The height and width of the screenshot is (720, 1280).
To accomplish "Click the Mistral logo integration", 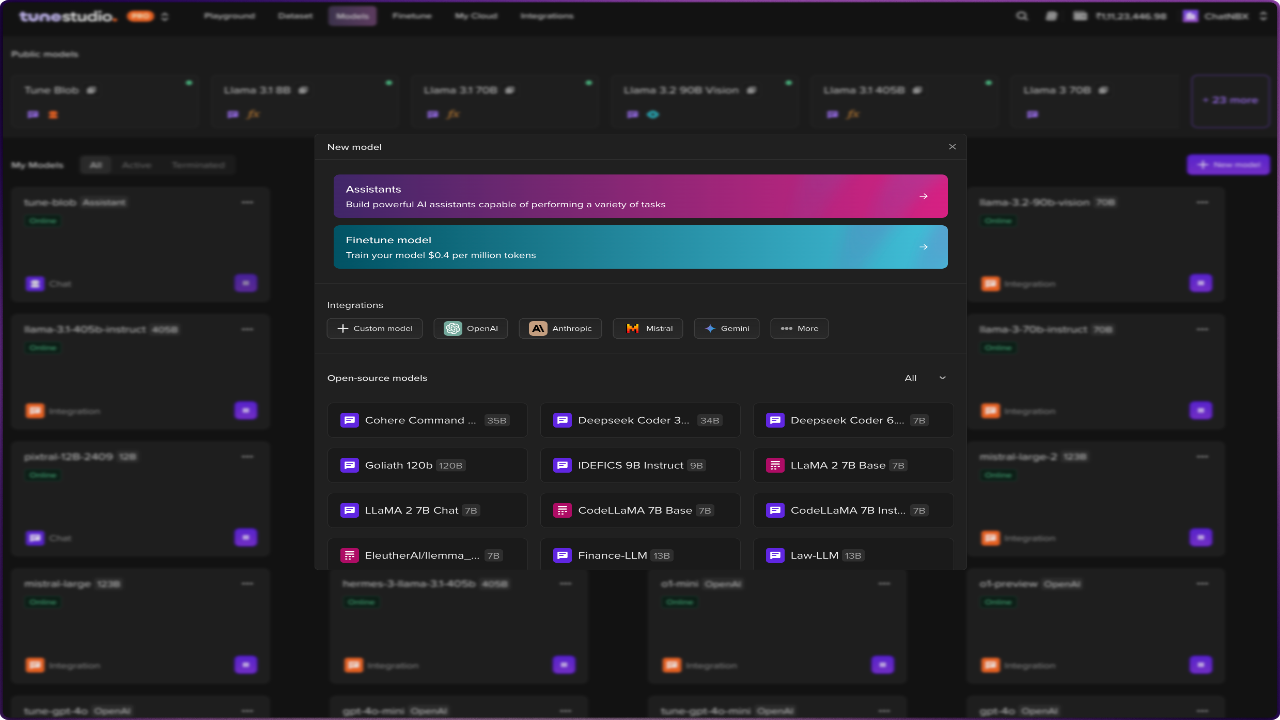I will point(632,328).
